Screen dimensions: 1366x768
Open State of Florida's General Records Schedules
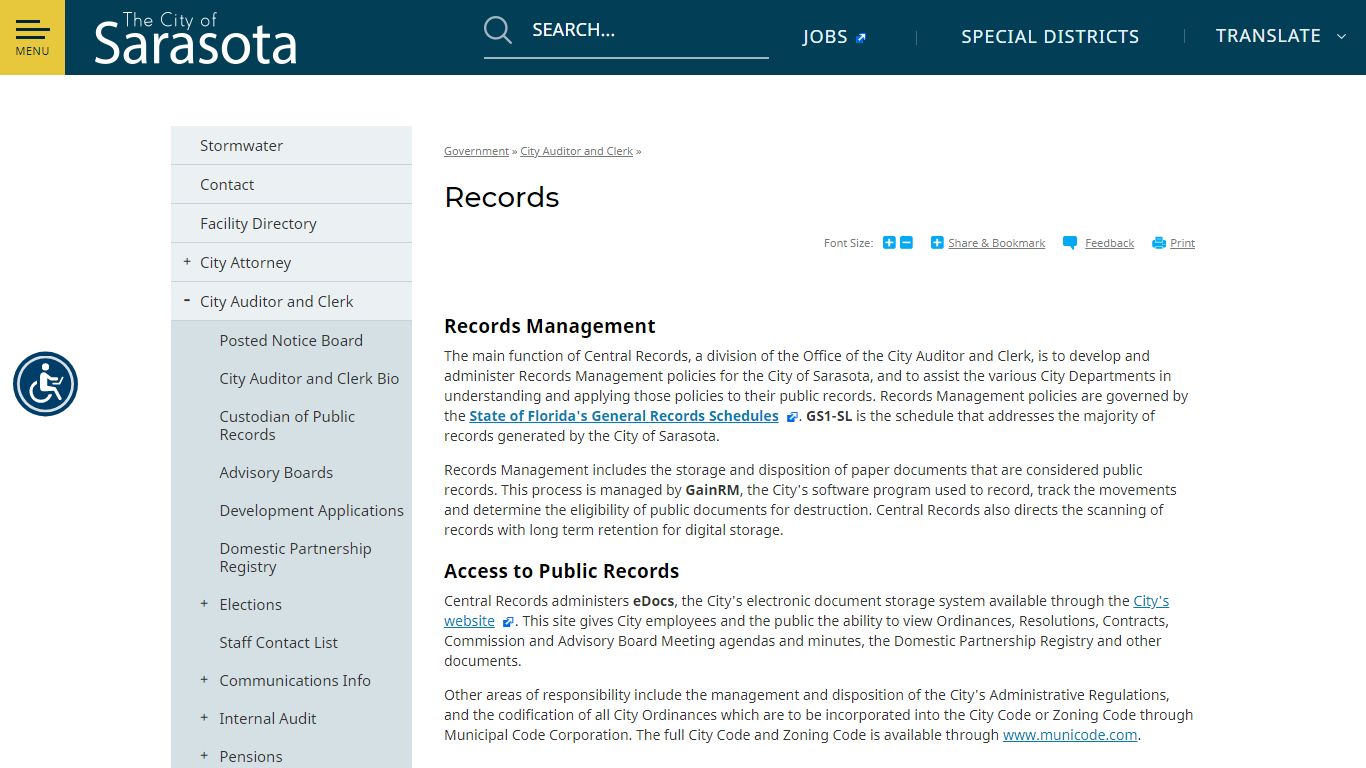624,416
